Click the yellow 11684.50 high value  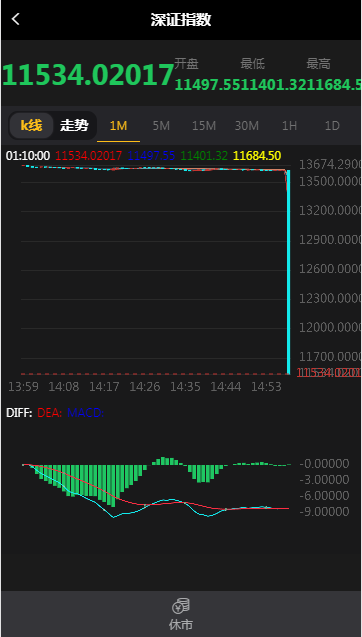tap(258, 156)
